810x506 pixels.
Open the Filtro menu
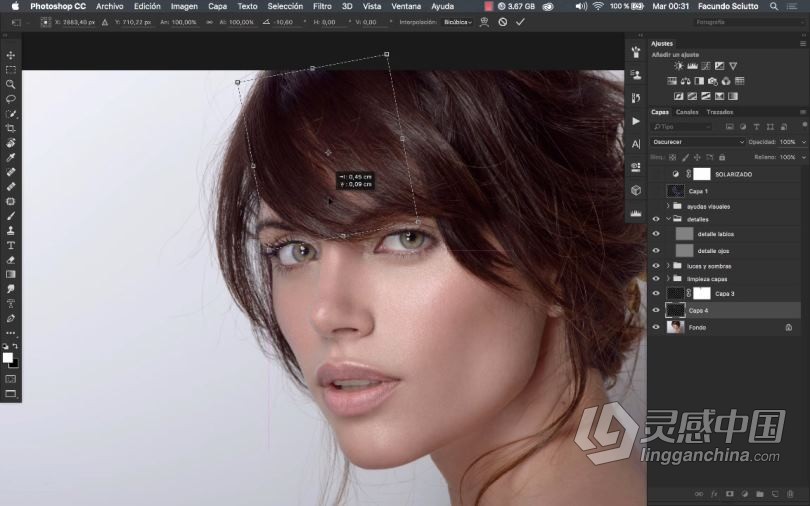click(322, 6)
